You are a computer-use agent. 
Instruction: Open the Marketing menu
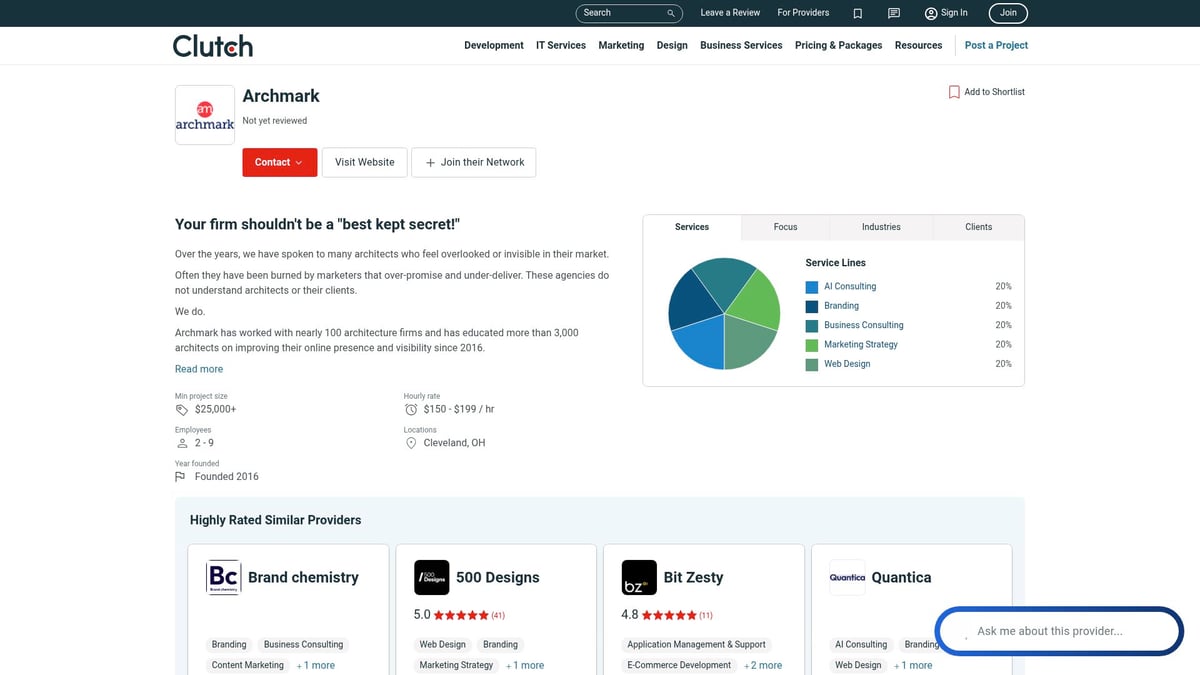tap(621, 45)
